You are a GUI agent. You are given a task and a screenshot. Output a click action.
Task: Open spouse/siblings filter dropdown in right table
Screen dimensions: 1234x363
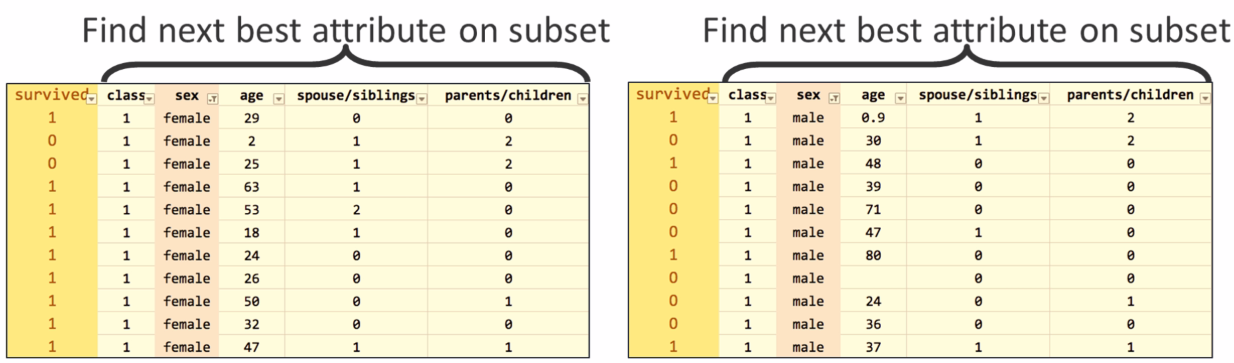pyautogui.click(x=1044, y=98)
